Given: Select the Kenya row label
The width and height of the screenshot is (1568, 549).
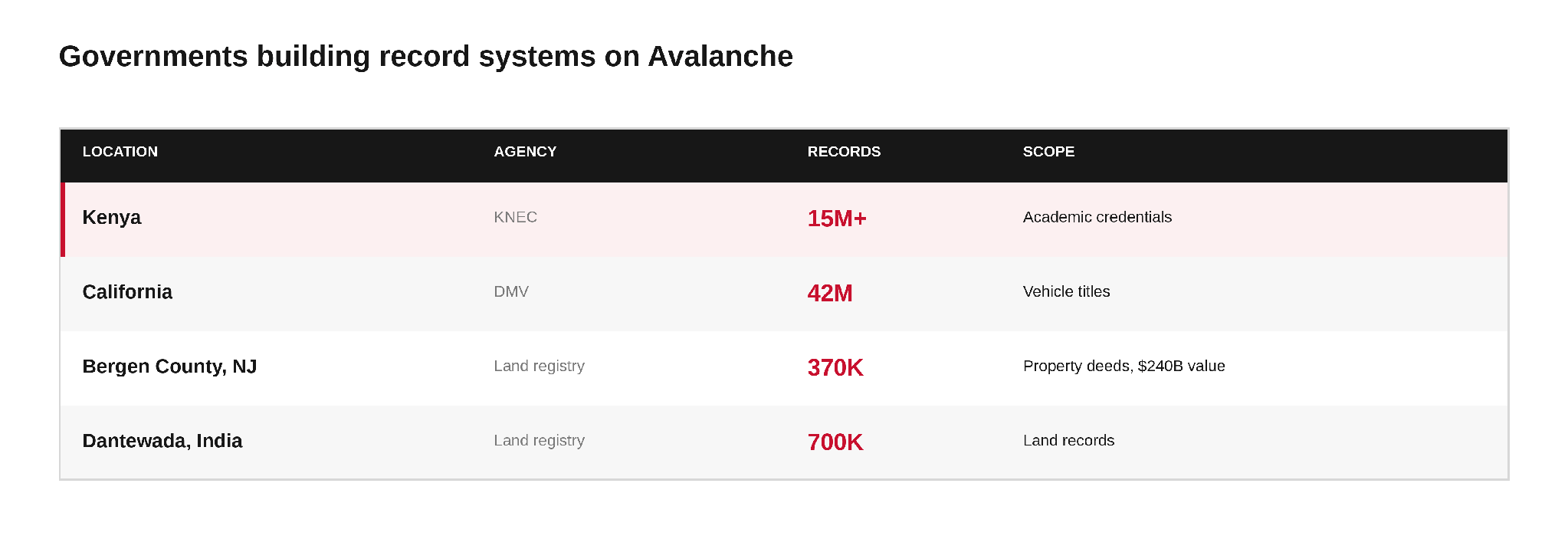Looking at the screenshot, I should (112, 218).
